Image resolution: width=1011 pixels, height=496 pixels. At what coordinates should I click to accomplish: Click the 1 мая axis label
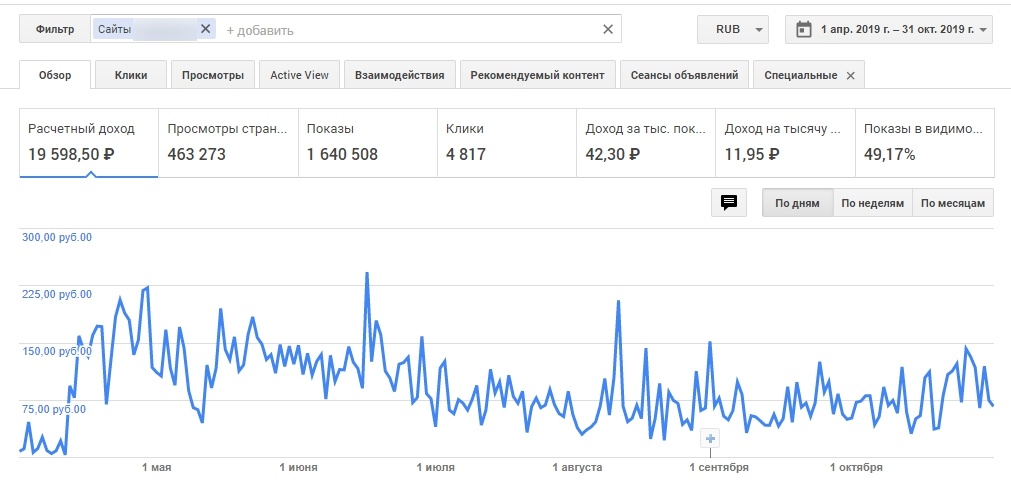pyautogui.click(x=157, y=467)
